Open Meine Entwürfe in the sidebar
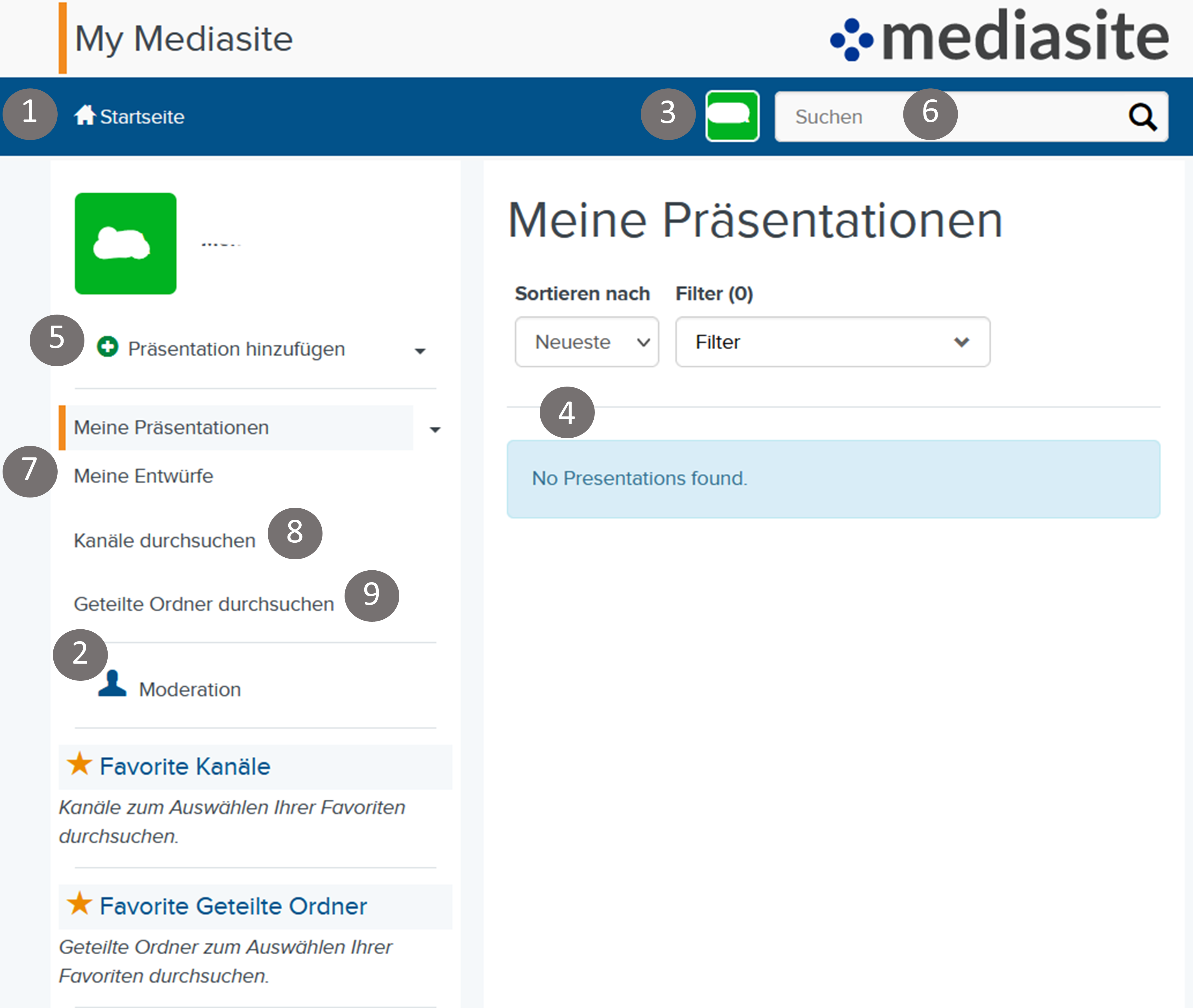 pos(143,476)
